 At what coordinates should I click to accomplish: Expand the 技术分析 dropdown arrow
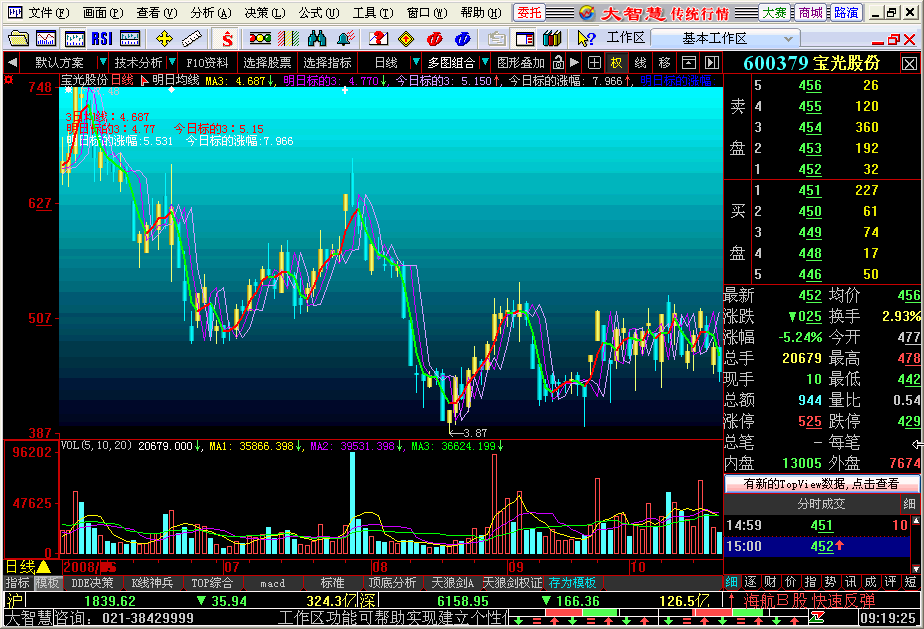[172, 62]
